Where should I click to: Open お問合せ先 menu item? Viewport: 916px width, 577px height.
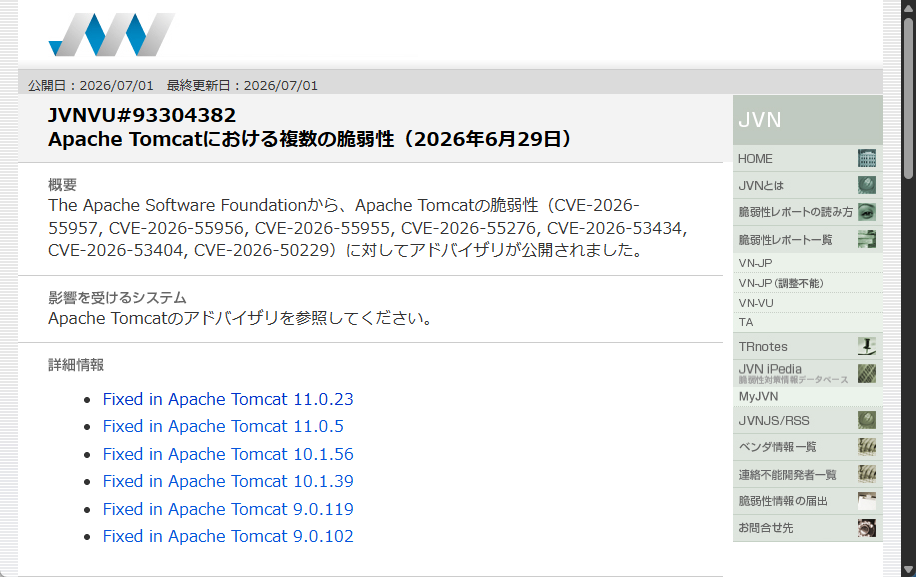point(807,527)
